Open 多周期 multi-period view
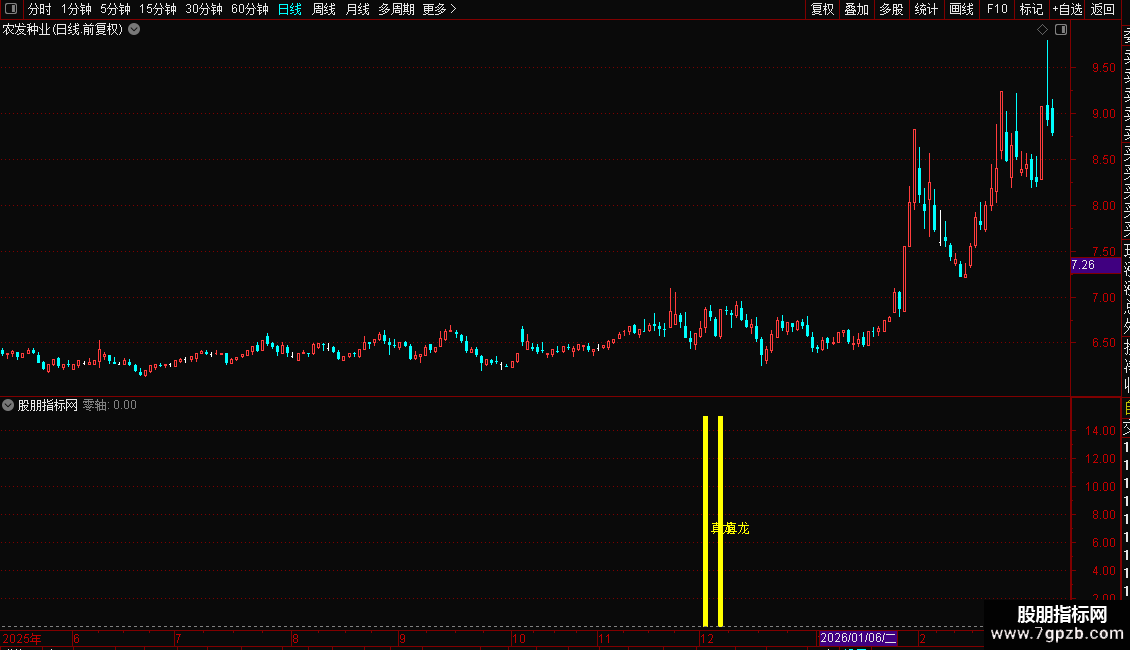This screenshot has height=650, width=1130. click(x=396, y=9)
